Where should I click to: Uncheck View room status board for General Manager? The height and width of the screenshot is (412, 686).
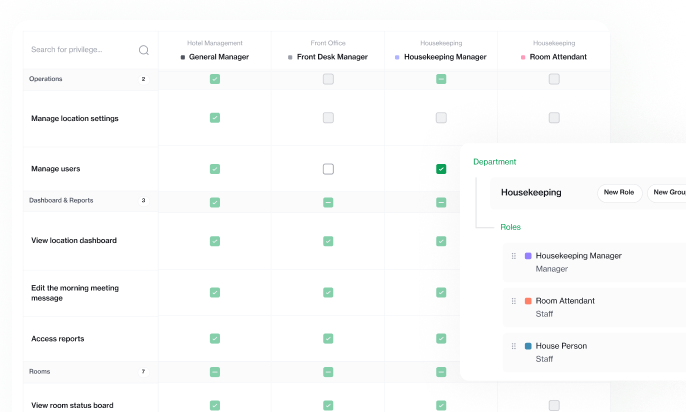(215, 405)
